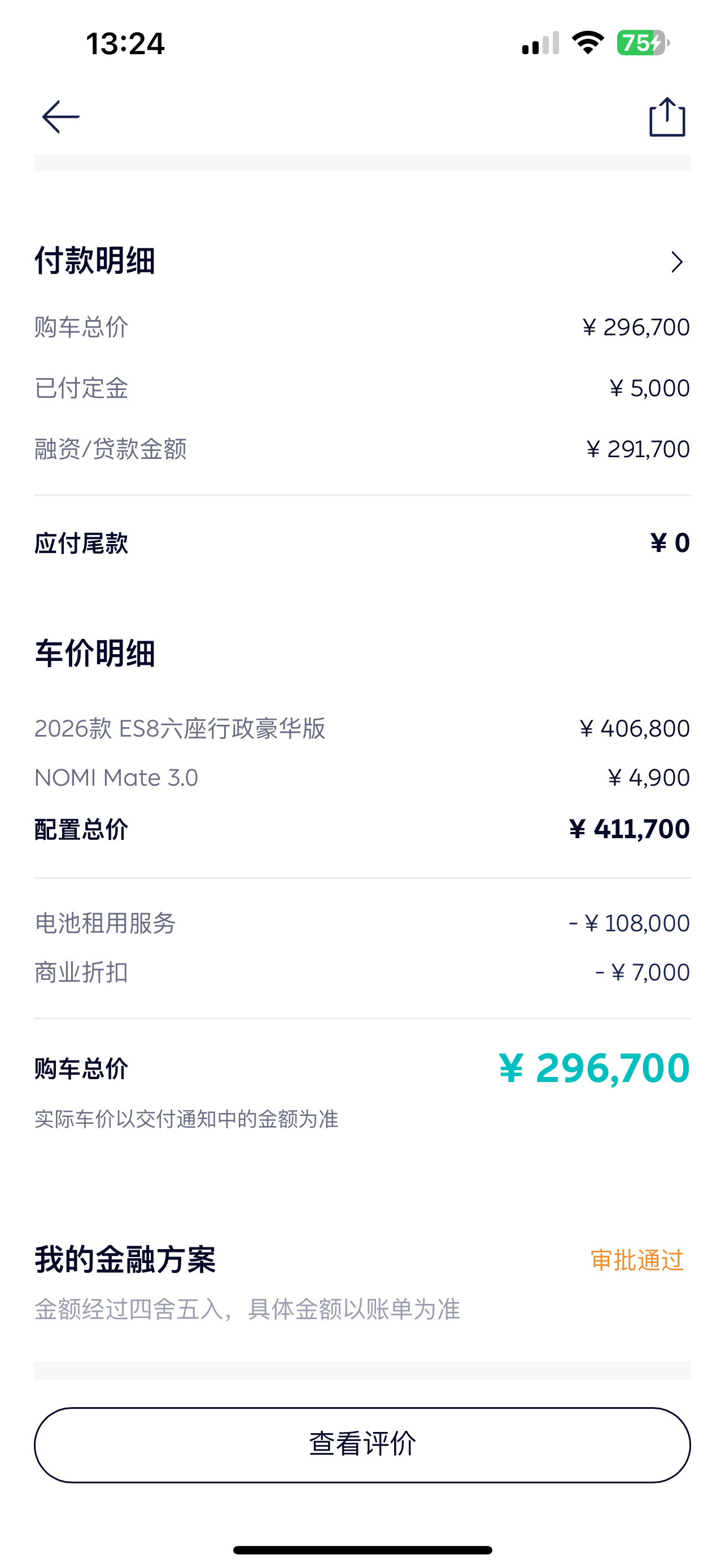Tap the Wi-Fi status icon
Image resolution: width=725 pixels, height=1568 pixels.
coord(587,43)
